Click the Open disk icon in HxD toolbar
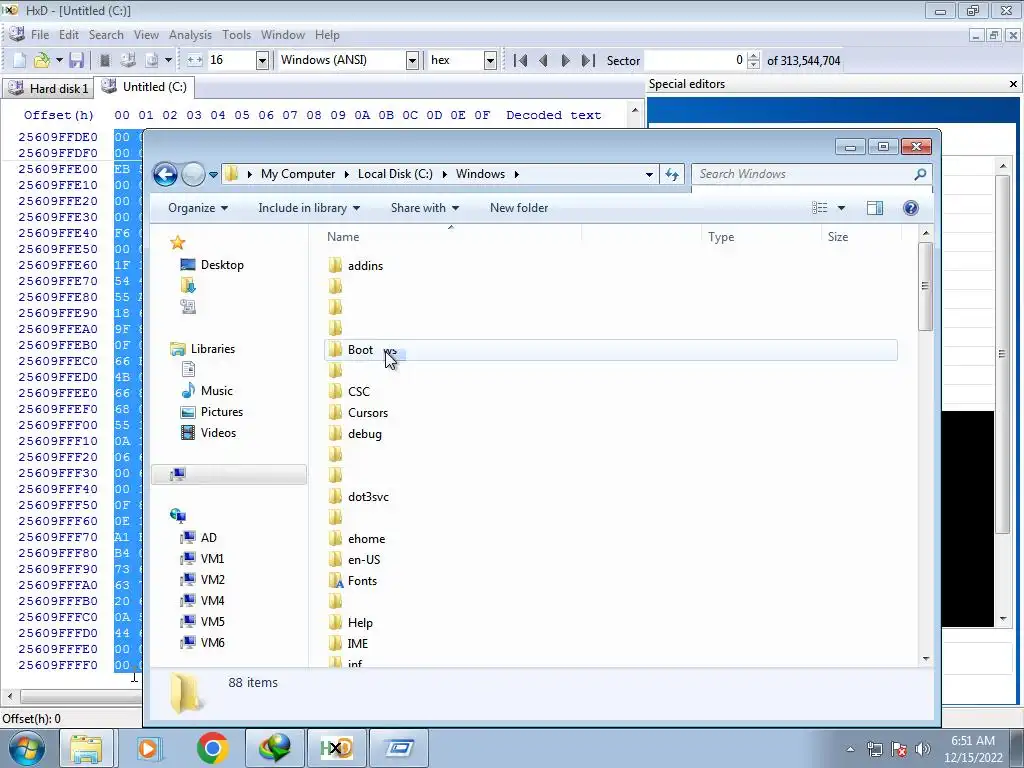 [128, 60]
